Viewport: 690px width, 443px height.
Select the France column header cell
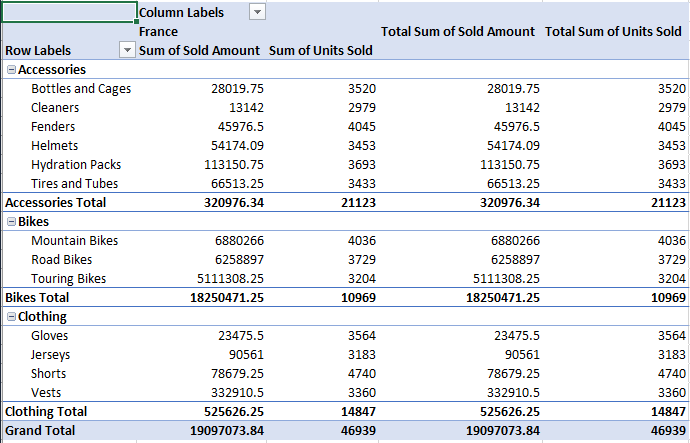coord(158,31)
